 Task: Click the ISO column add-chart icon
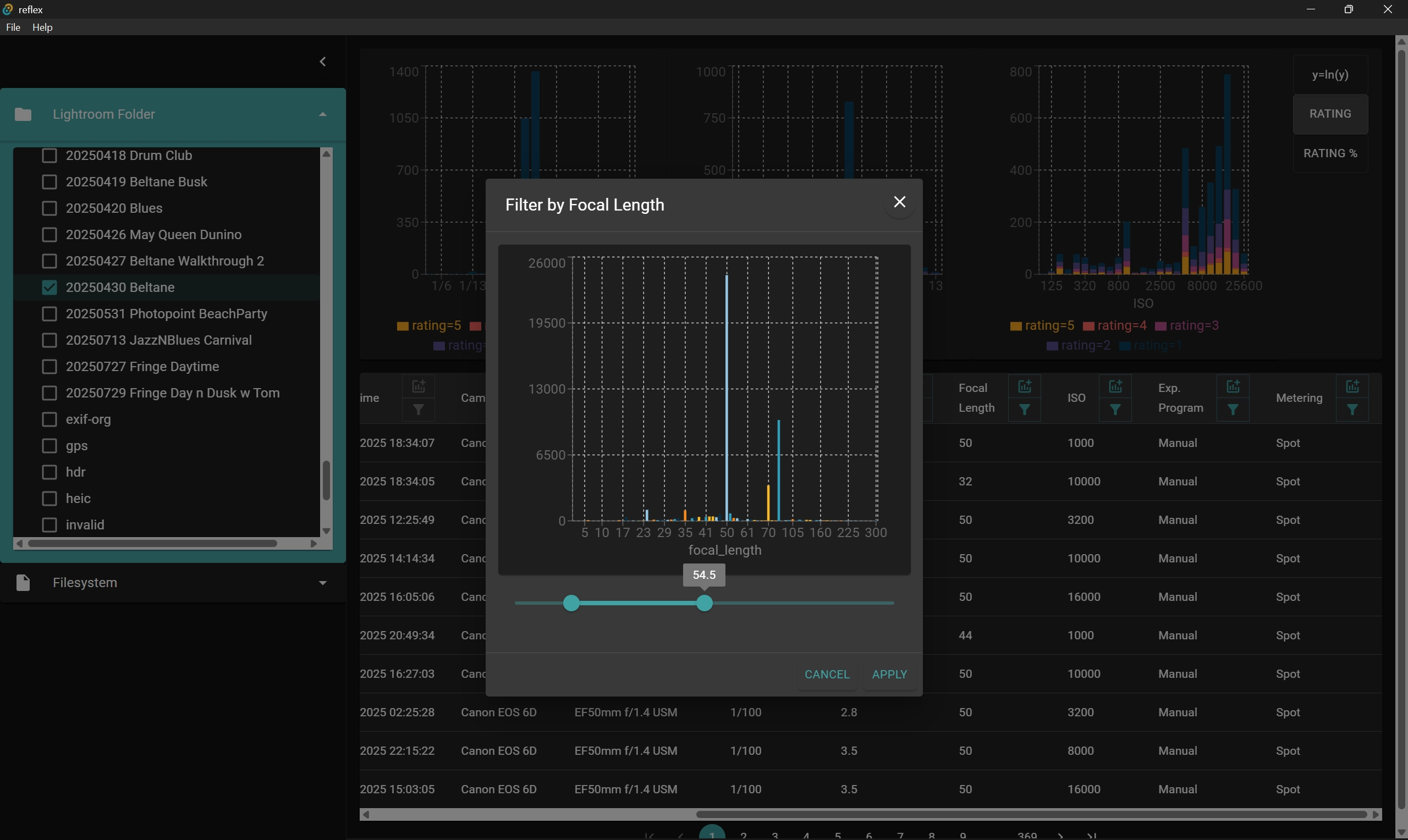1115,386
